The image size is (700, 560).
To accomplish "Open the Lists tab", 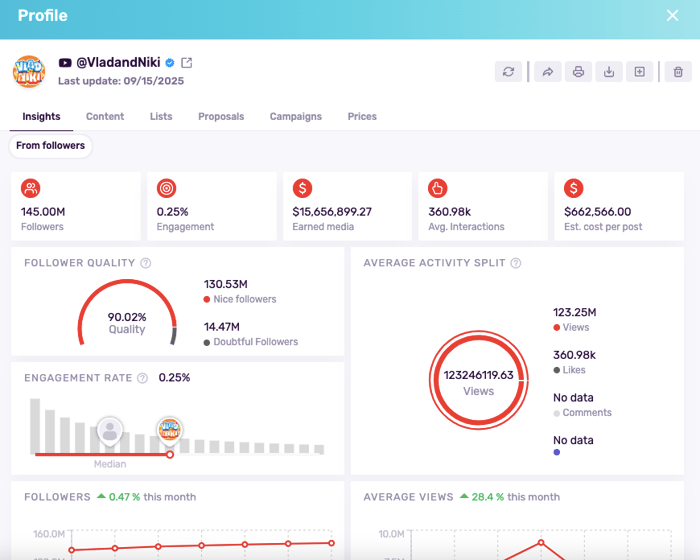I will point(161,117).
